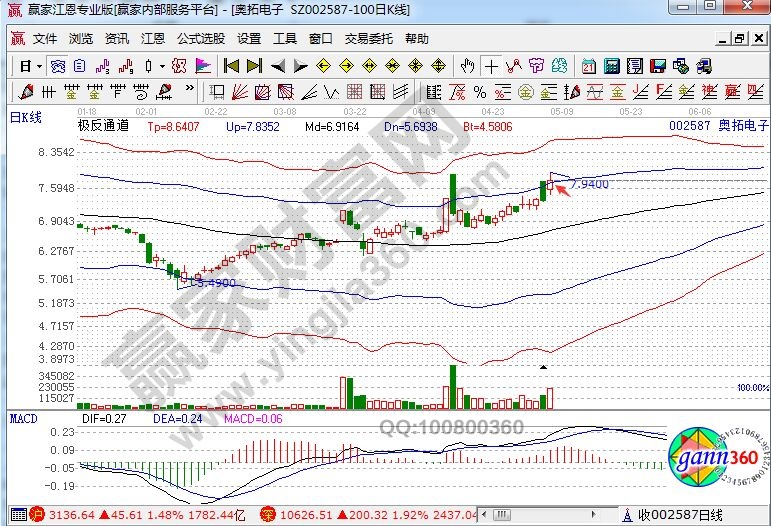Click the red 权 adjustment icon

(179, 66)
